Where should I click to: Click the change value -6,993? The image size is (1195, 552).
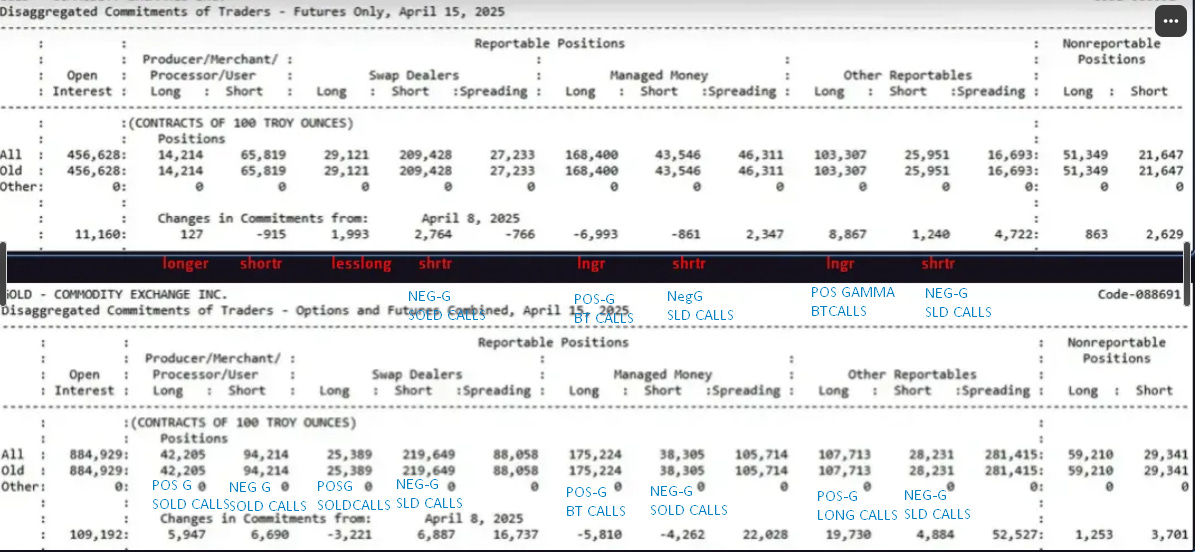596,235
